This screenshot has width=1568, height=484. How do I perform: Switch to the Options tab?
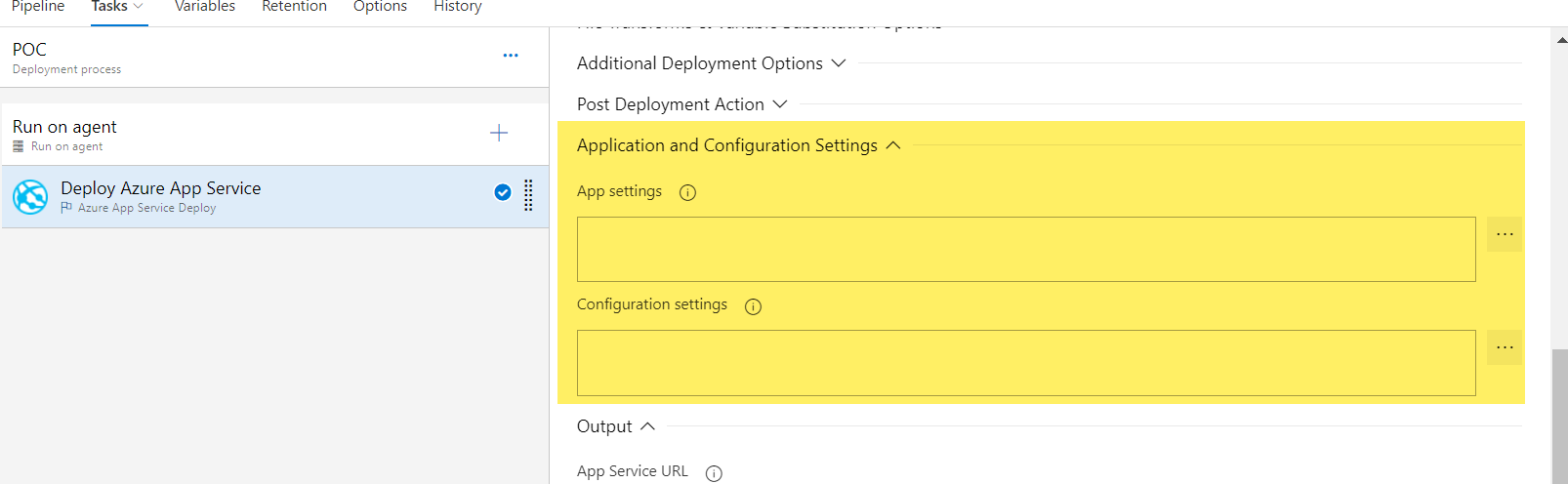click(380, 7)
